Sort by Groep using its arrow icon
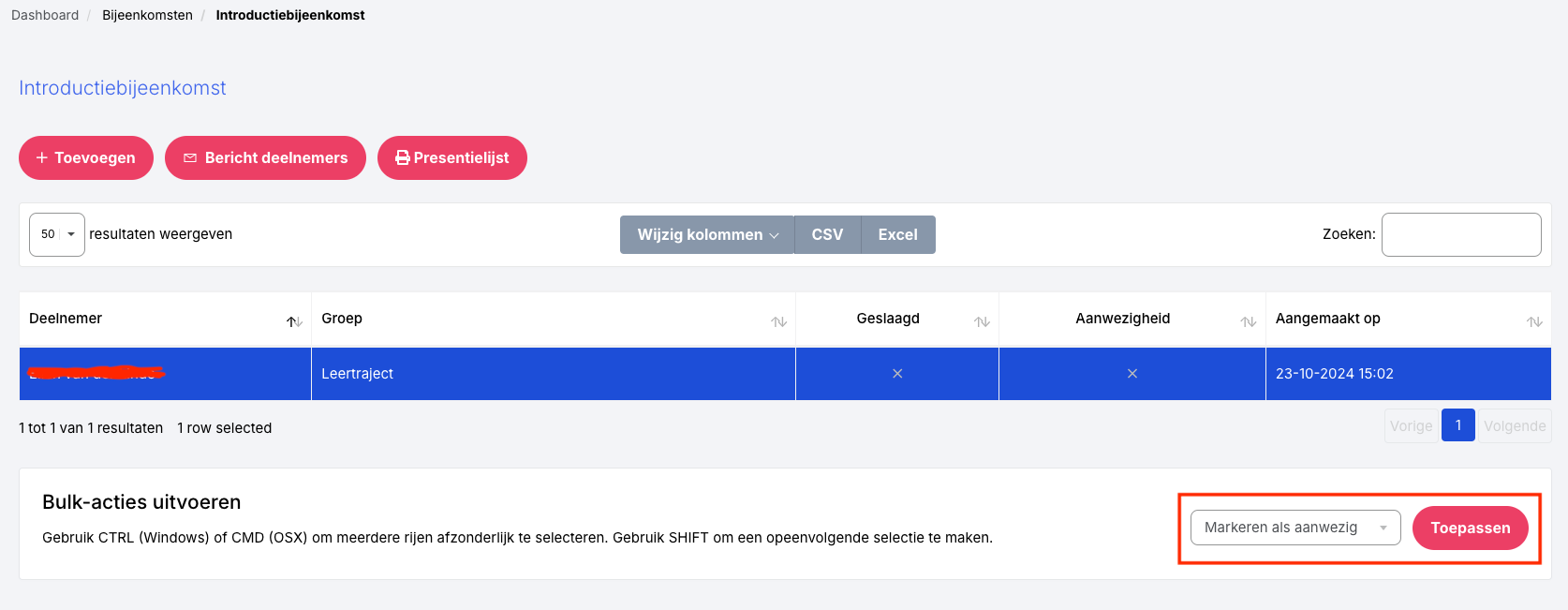Viewport: 1568px width, 610px height. (778, 321)
